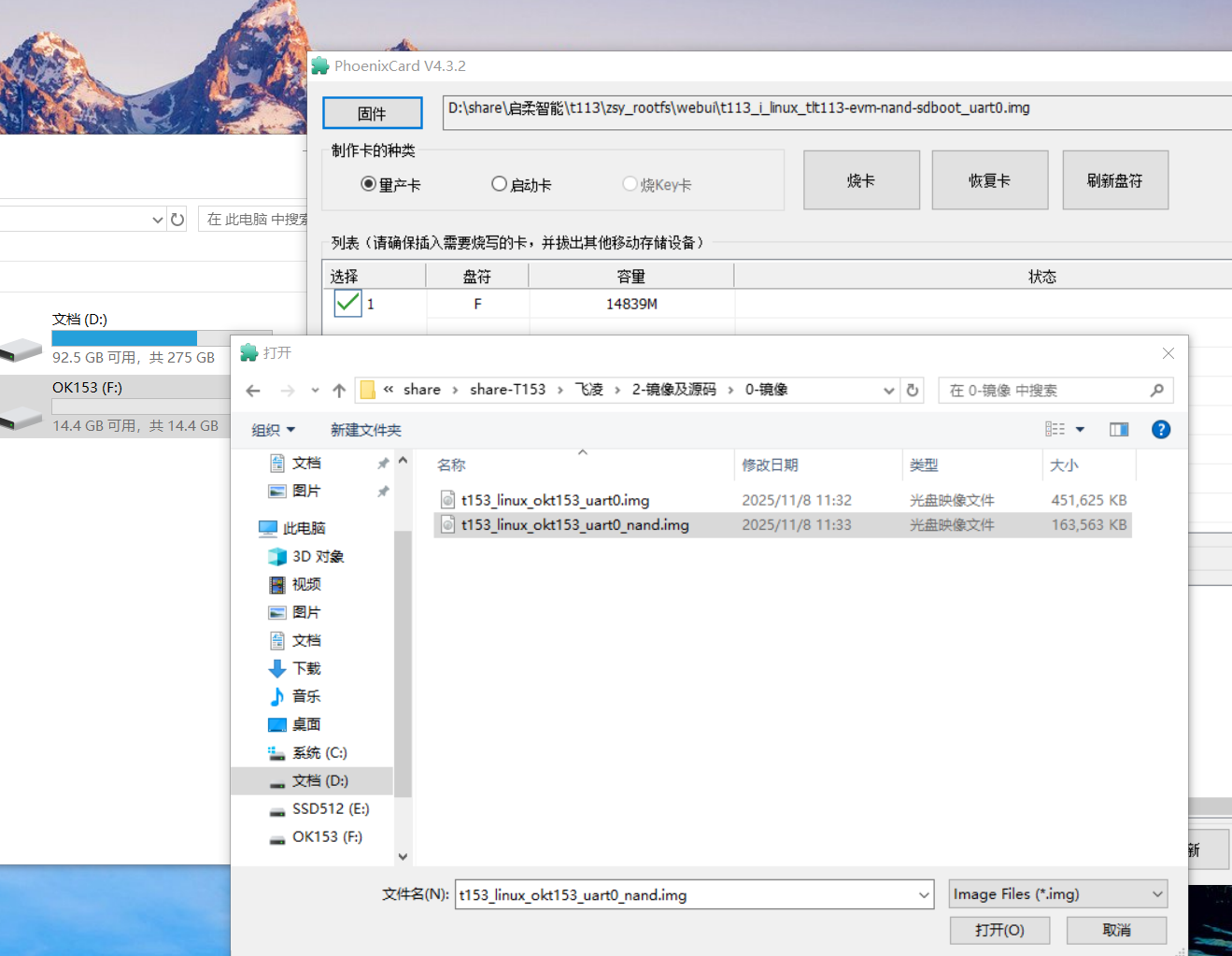The height and width of the screenshot is (956, 1232).
Task: Click the 烧卡 button in PhoenixCard
Action: (x=861, y=180)
